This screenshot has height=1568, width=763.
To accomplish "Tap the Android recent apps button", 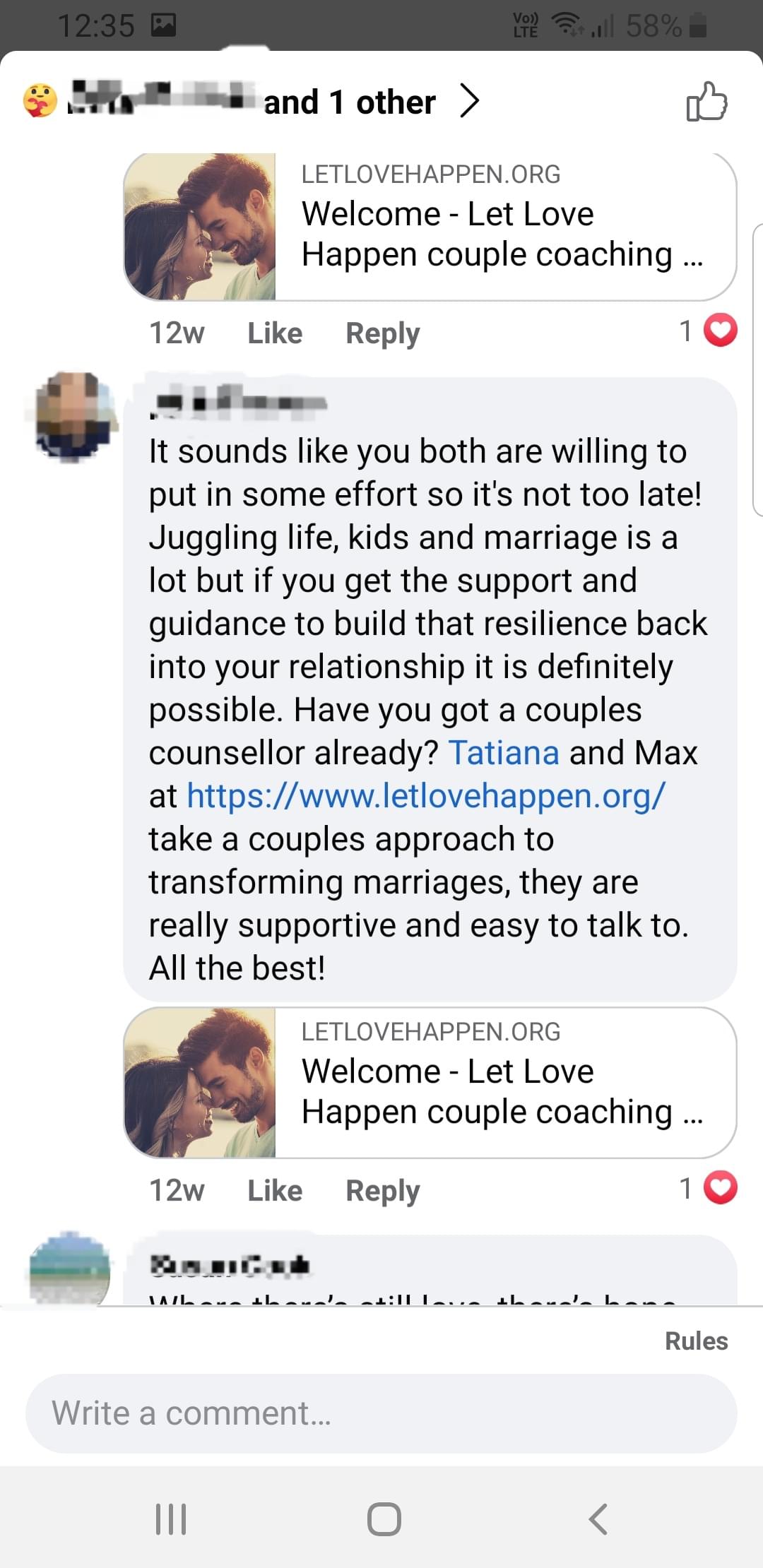I will click(x=171, y=1519).
